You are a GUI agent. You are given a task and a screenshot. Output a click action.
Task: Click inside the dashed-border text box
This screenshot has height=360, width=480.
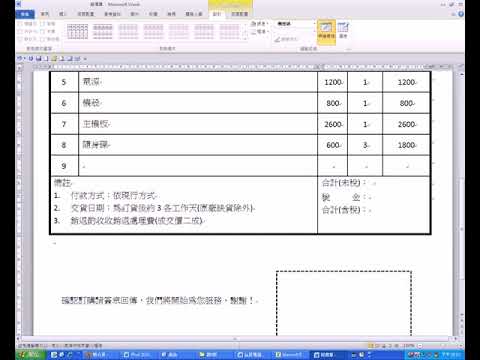click(x=344, y=303)
